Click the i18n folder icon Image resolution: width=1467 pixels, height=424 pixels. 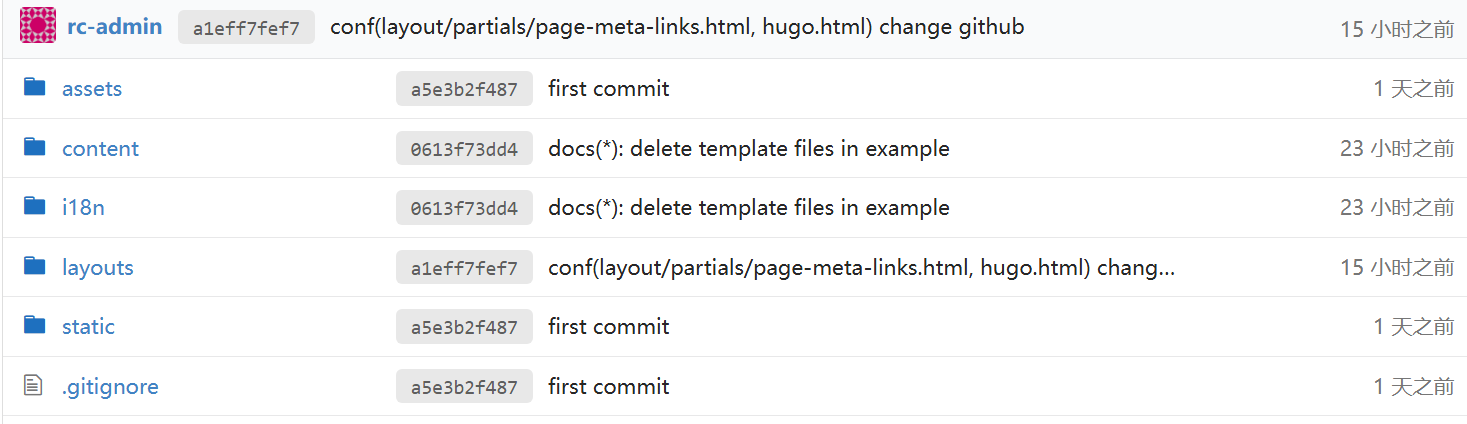click(35, 206)
